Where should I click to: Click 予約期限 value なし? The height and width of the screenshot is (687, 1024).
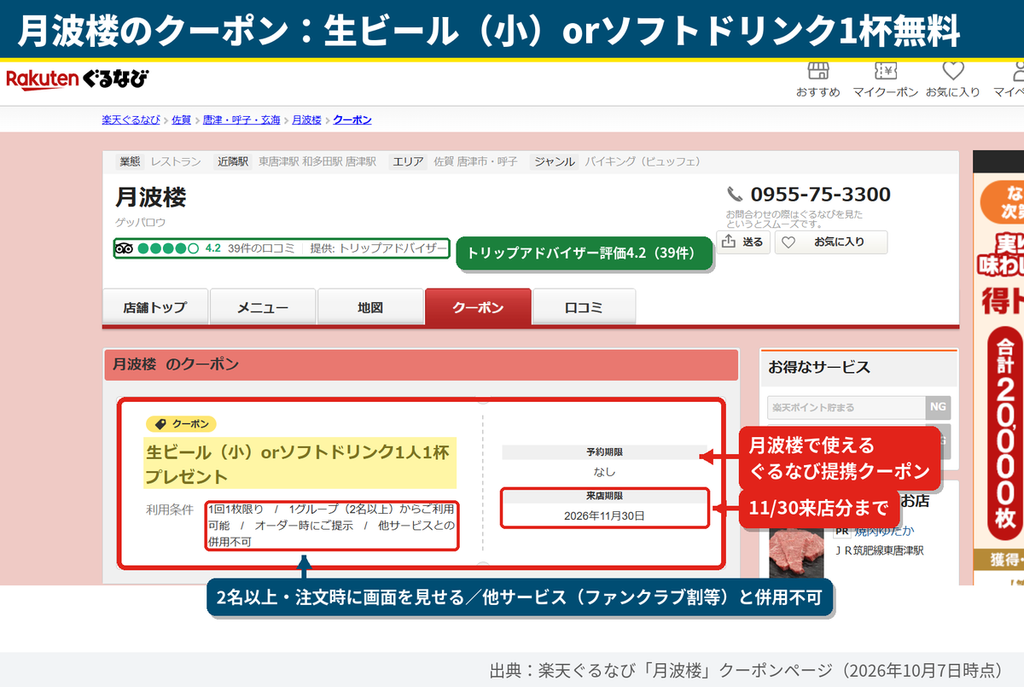pyautogui.click(x=604, y=471)
